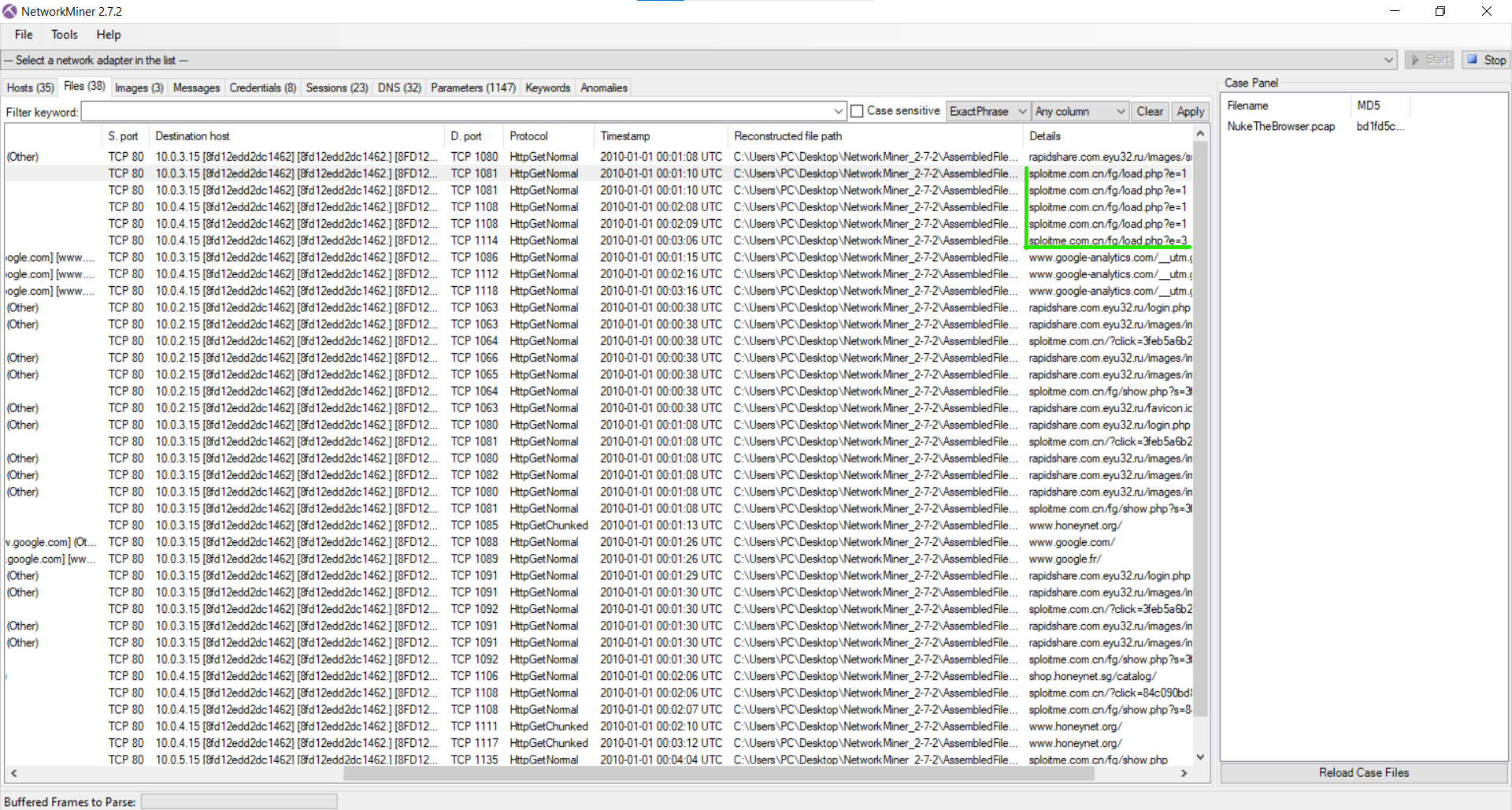This screenshot has height=810, width=1512.
Task: Open the Help menu
Action: pyautogui.click(x=109, y=35)
